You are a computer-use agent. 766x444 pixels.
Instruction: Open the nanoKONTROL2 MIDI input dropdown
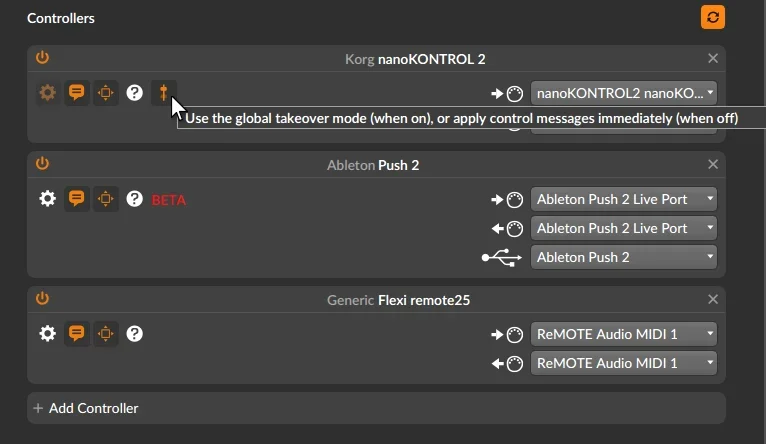coord(625,93)
